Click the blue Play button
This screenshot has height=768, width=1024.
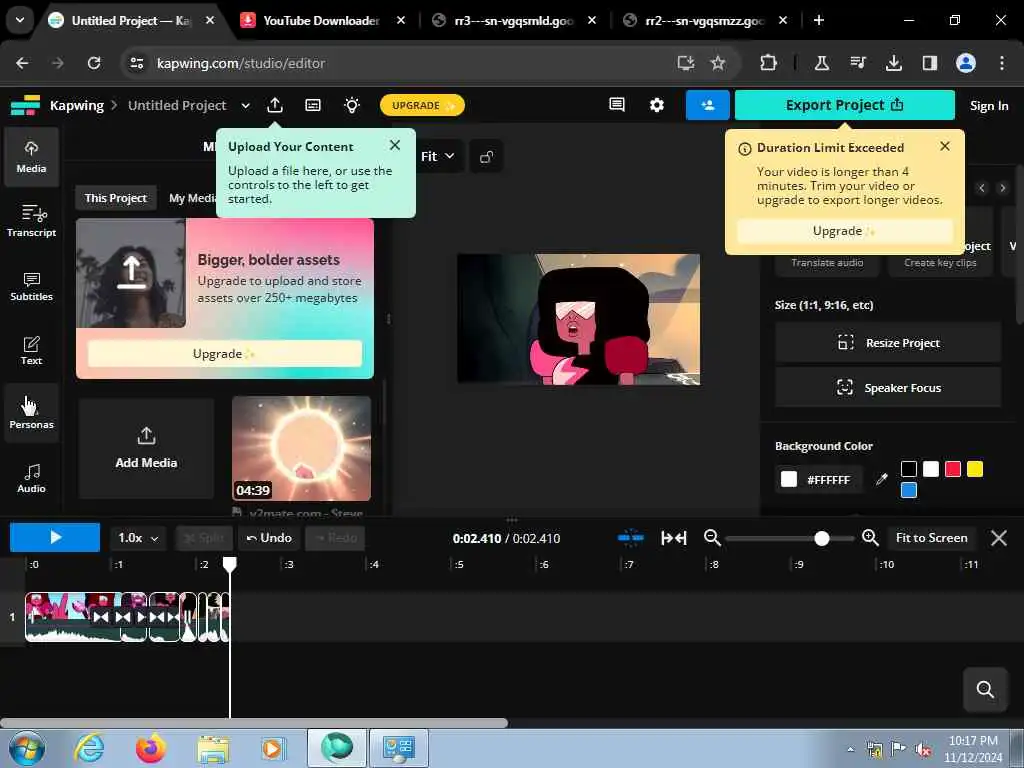(55, 537)
